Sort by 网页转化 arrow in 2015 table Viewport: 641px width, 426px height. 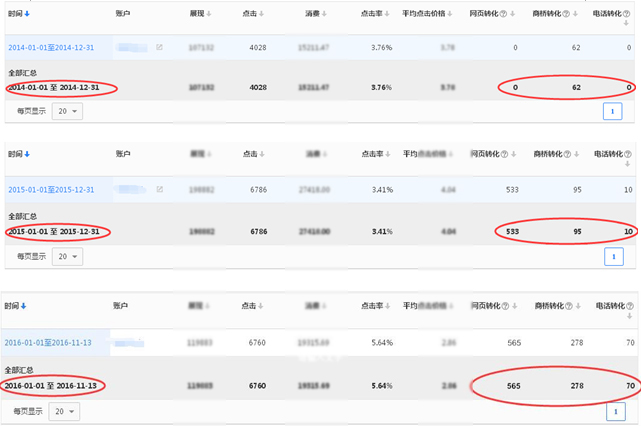point(514,154)
